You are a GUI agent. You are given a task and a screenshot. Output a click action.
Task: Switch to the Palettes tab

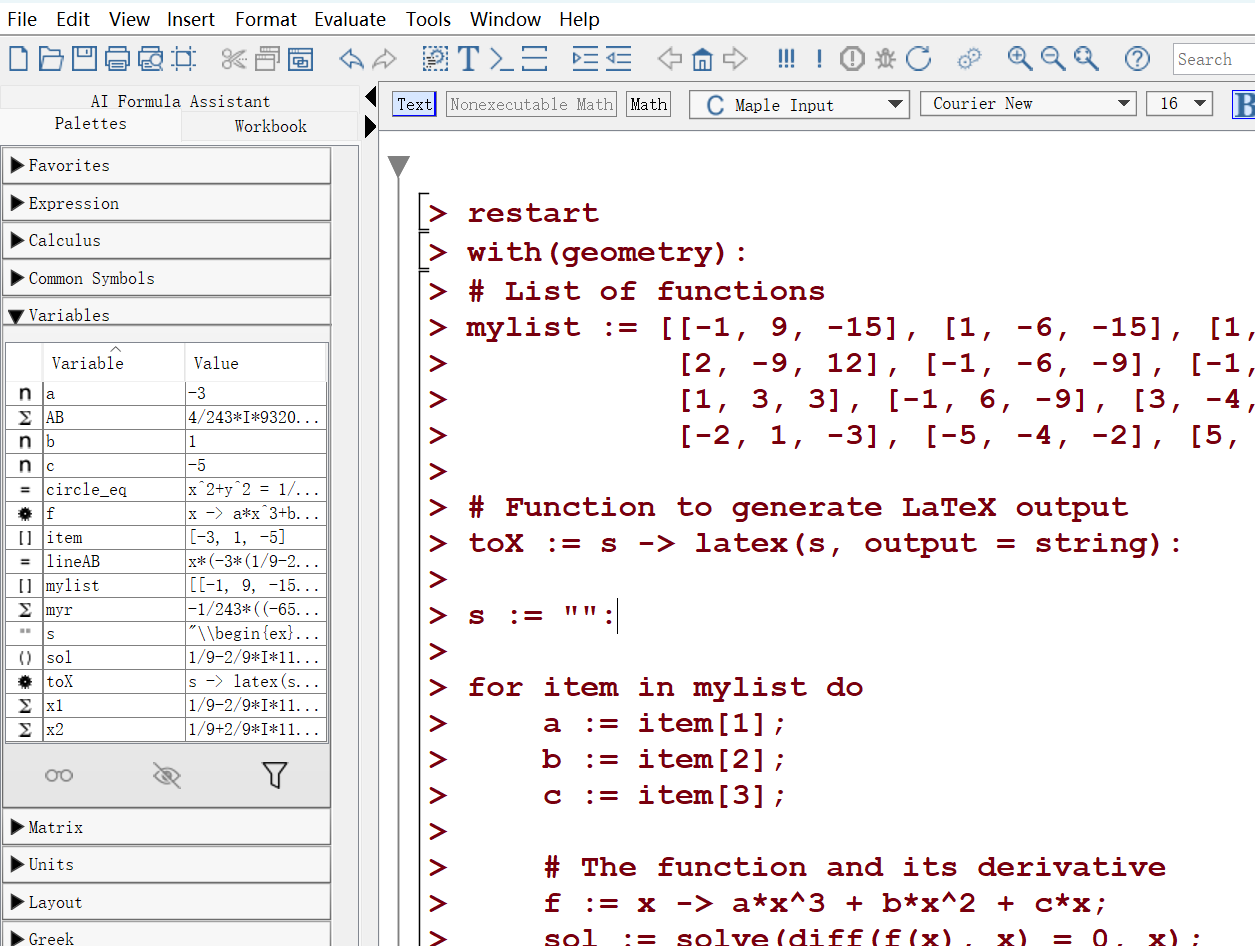click(x=90, y=124)
